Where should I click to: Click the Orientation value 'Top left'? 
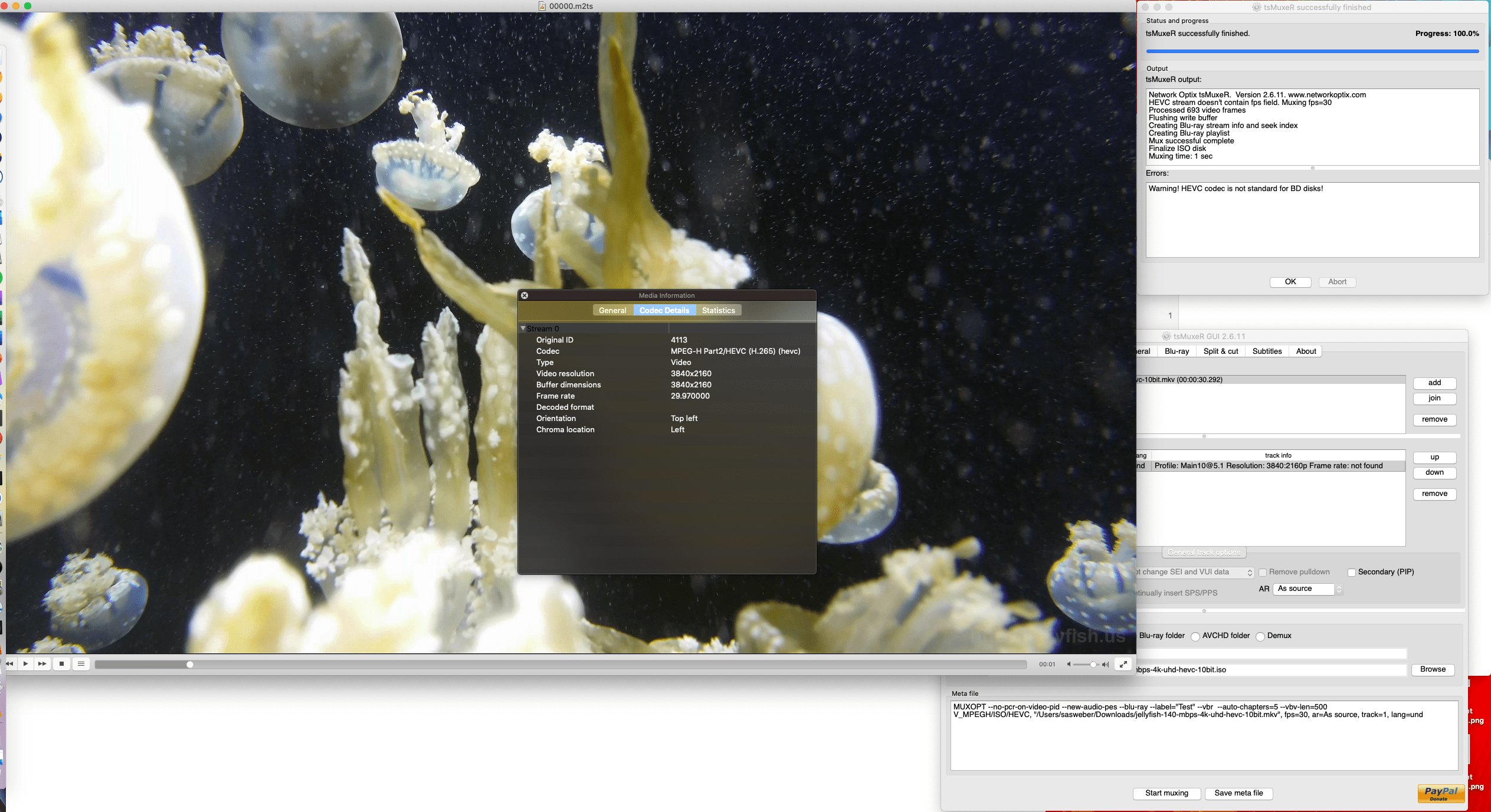(x=684, y=418)
